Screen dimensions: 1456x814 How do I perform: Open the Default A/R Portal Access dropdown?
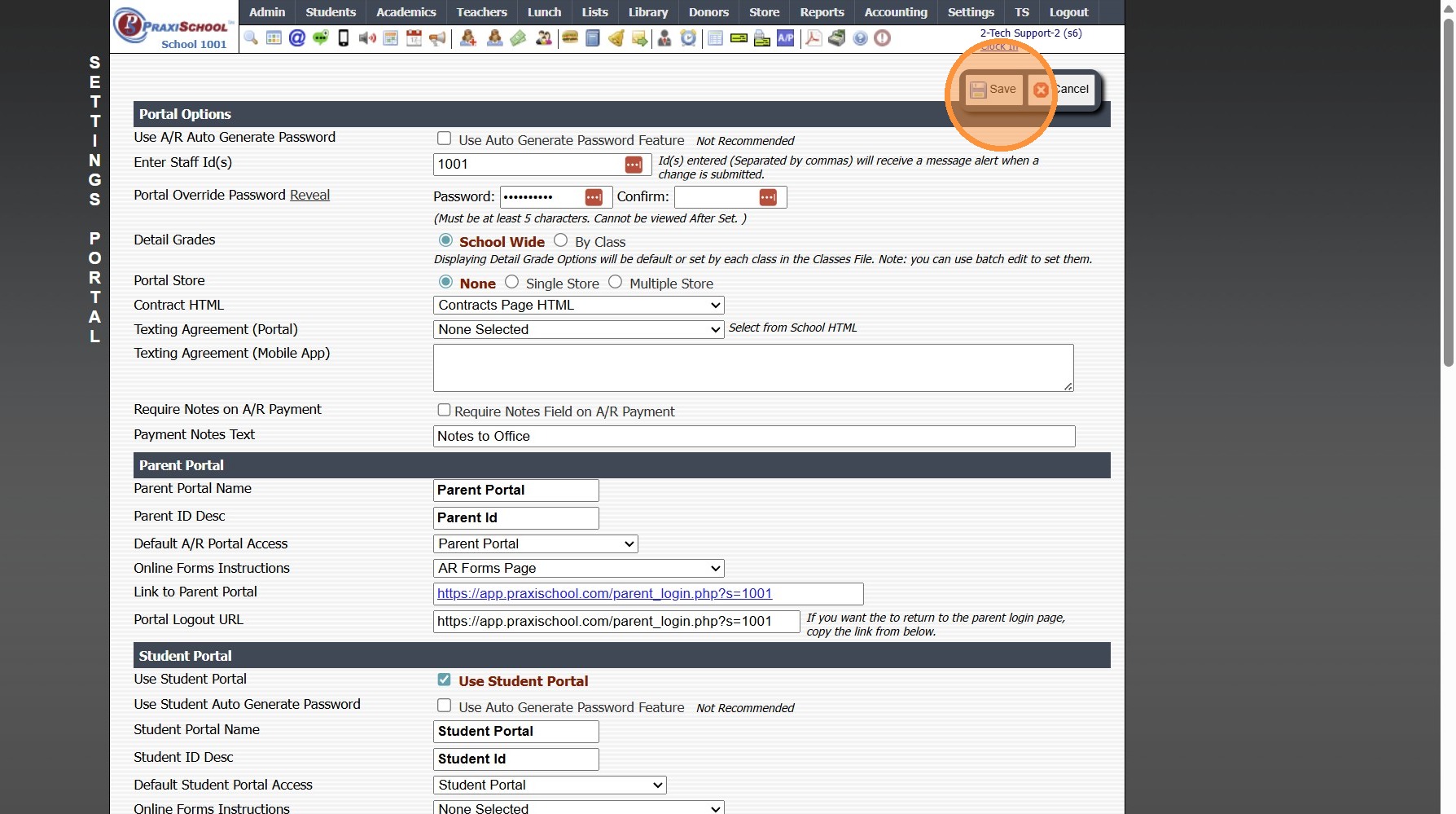(536, 543)
